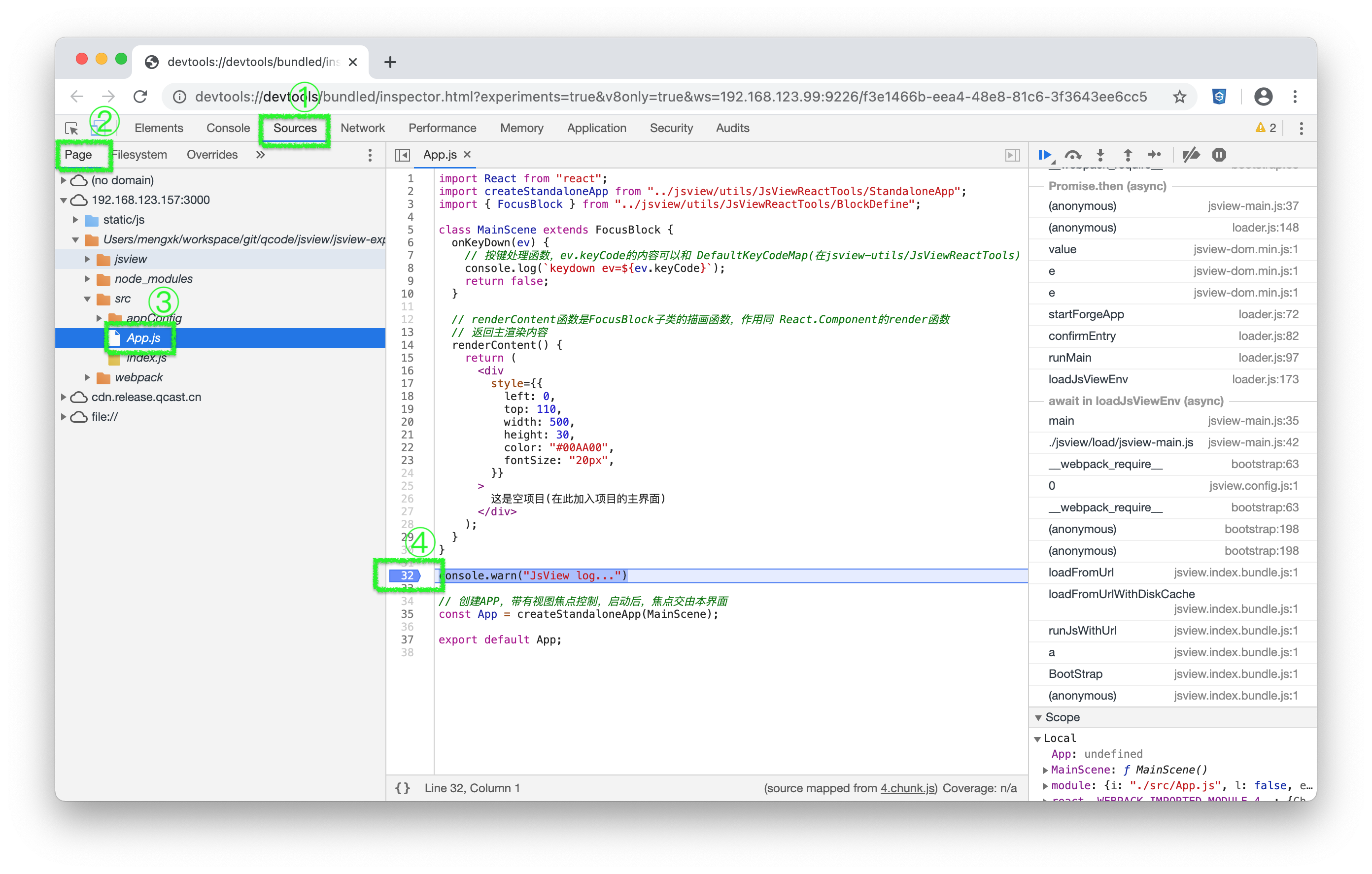Select the inspect element picker
The height and width of the screenshot is (874, 1372).
tap(72, 128)
